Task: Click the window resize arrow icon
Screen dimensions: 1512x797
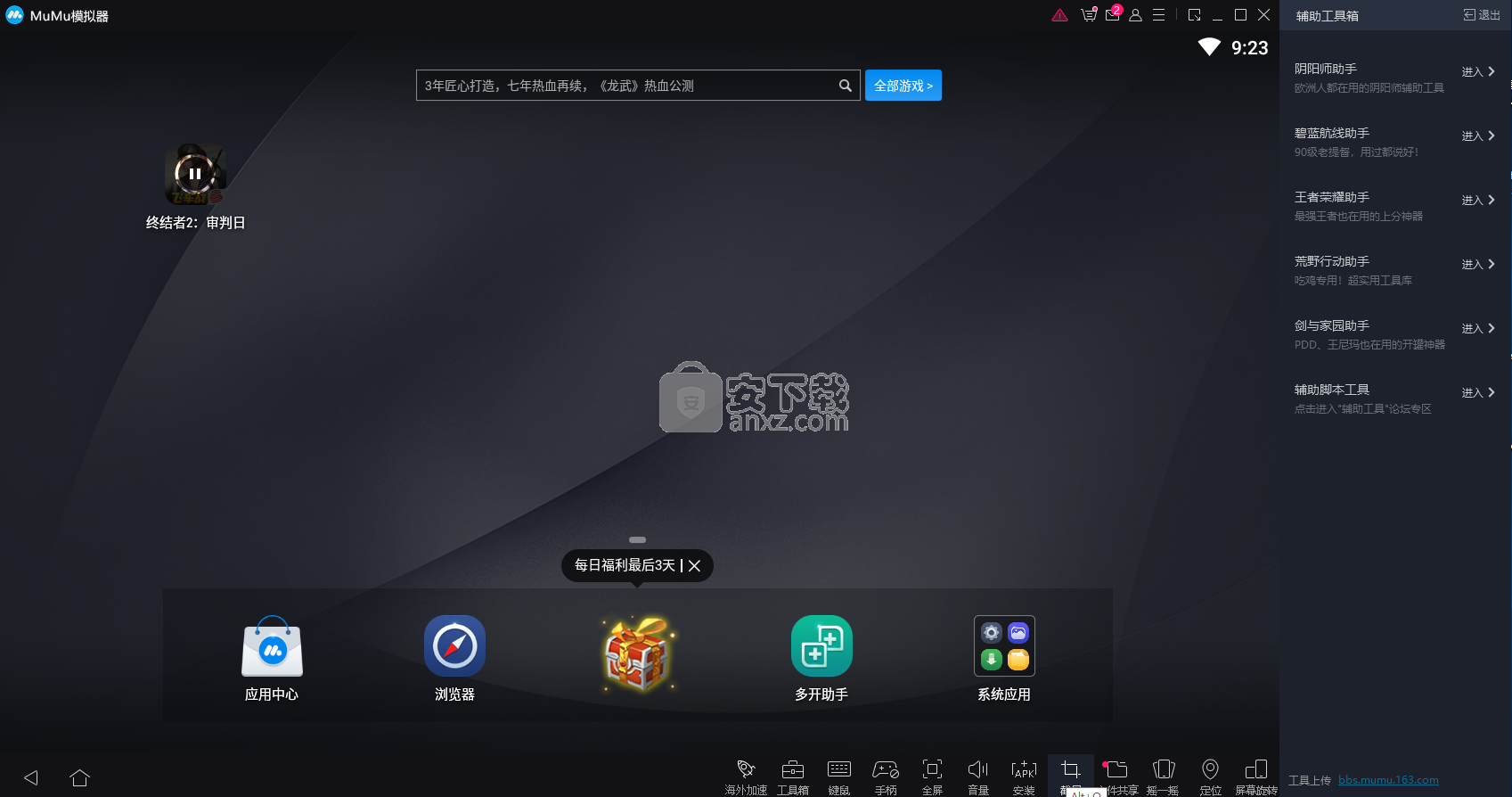Action: 1195,15
